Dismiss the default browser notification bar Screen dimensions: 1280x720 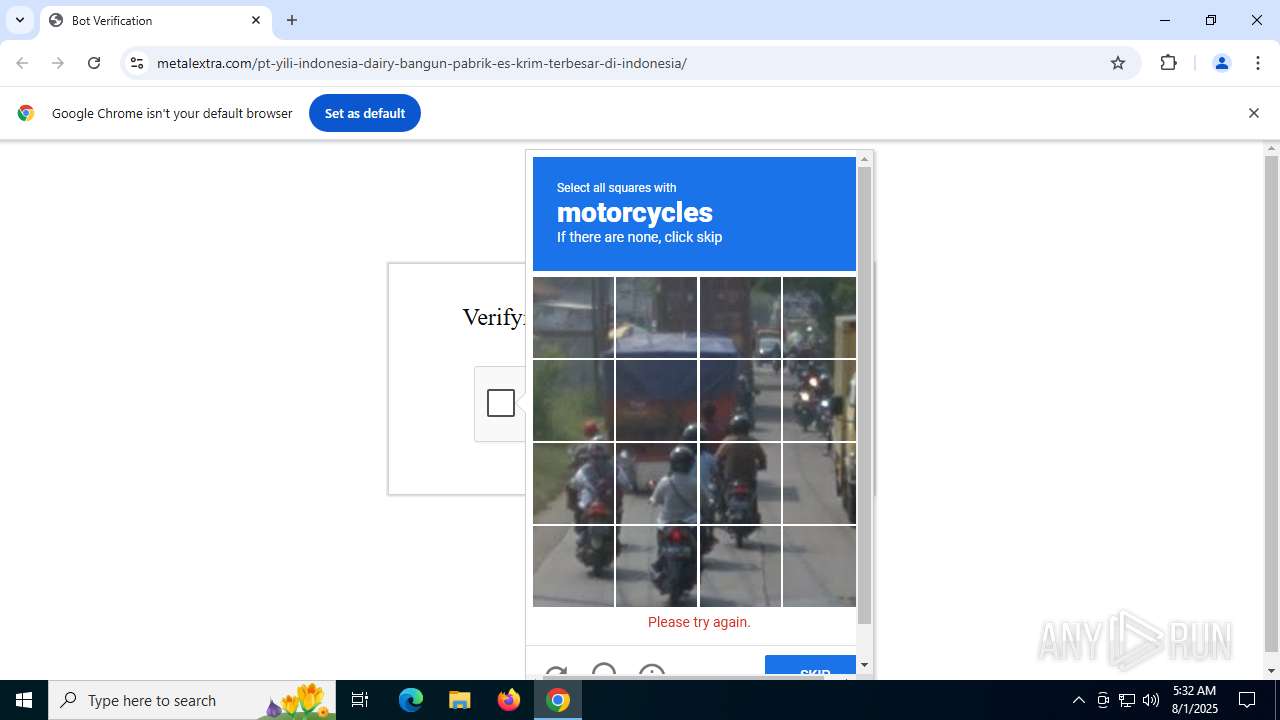[1253, 113]
